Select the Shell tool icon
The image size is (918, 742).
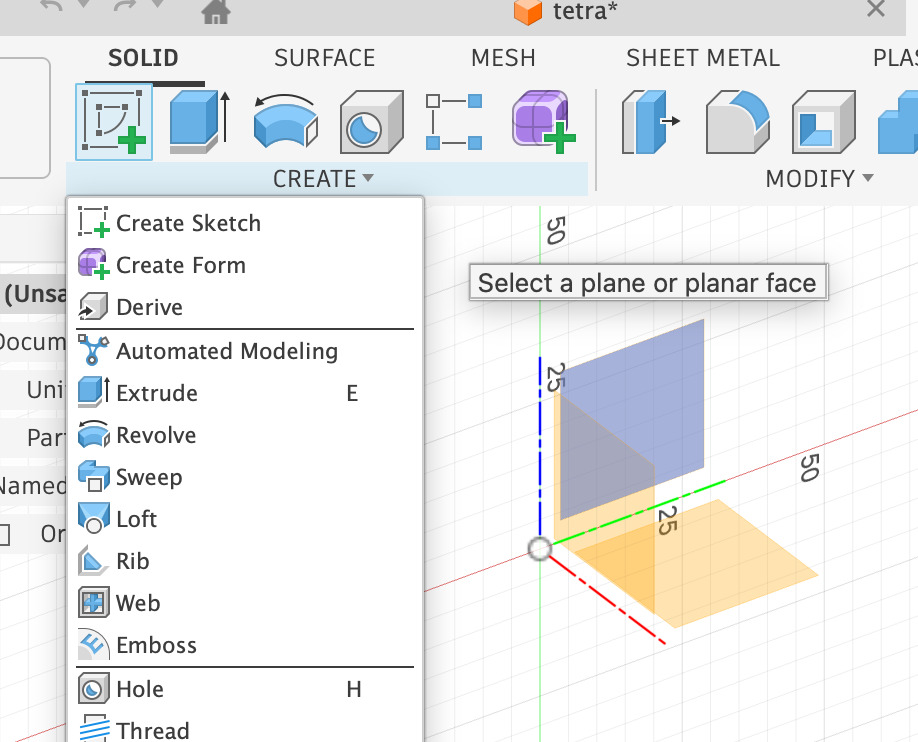click(x=824, y=122)
